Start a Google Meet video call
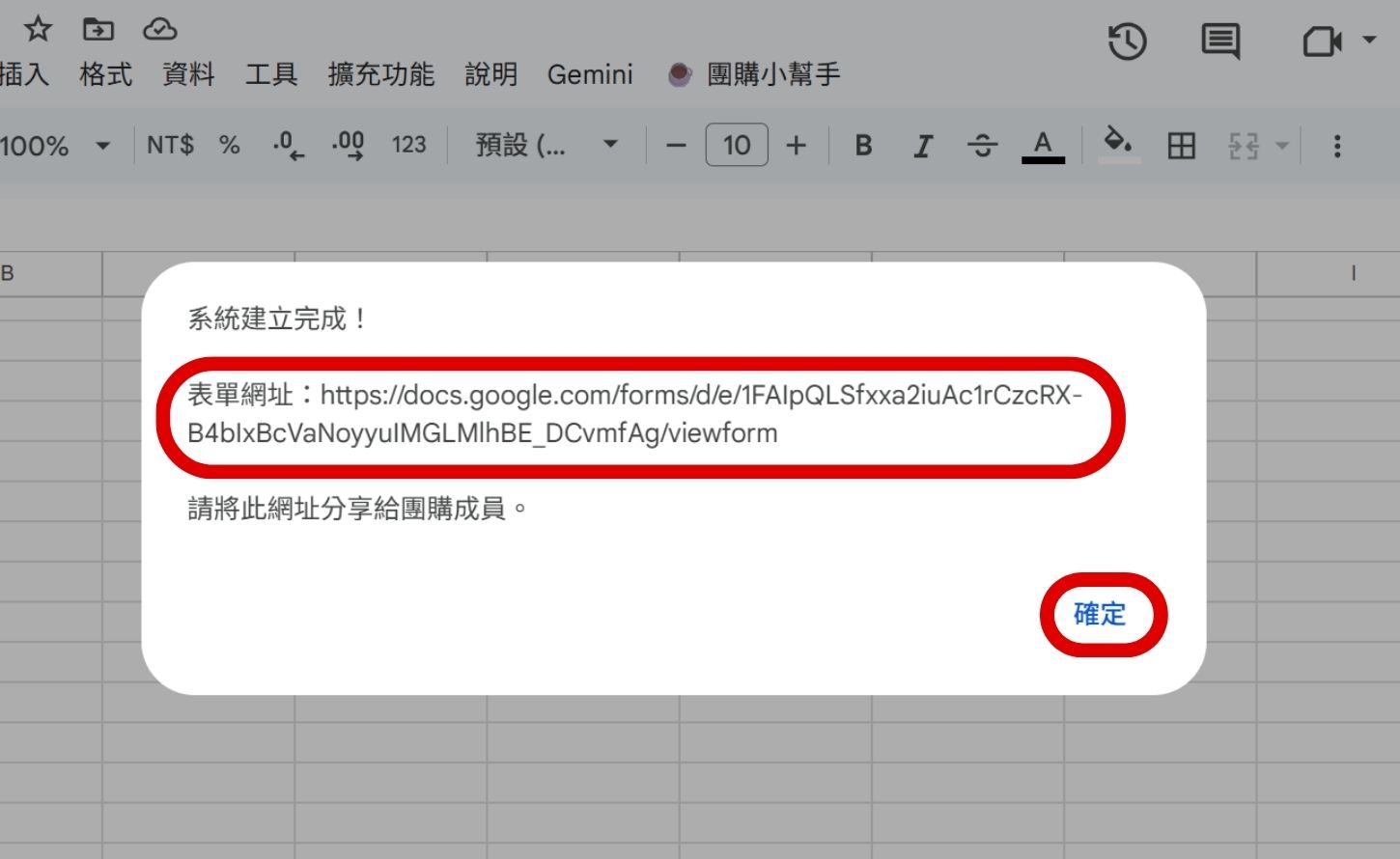This screenshot has height=859, width=1400. (1319, 42)
